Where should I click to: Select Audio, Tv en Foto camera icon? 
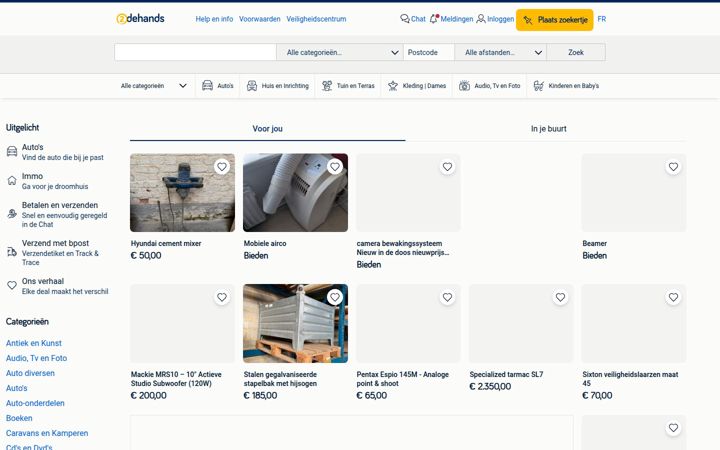pyautogui.click(x=464, y=85)
